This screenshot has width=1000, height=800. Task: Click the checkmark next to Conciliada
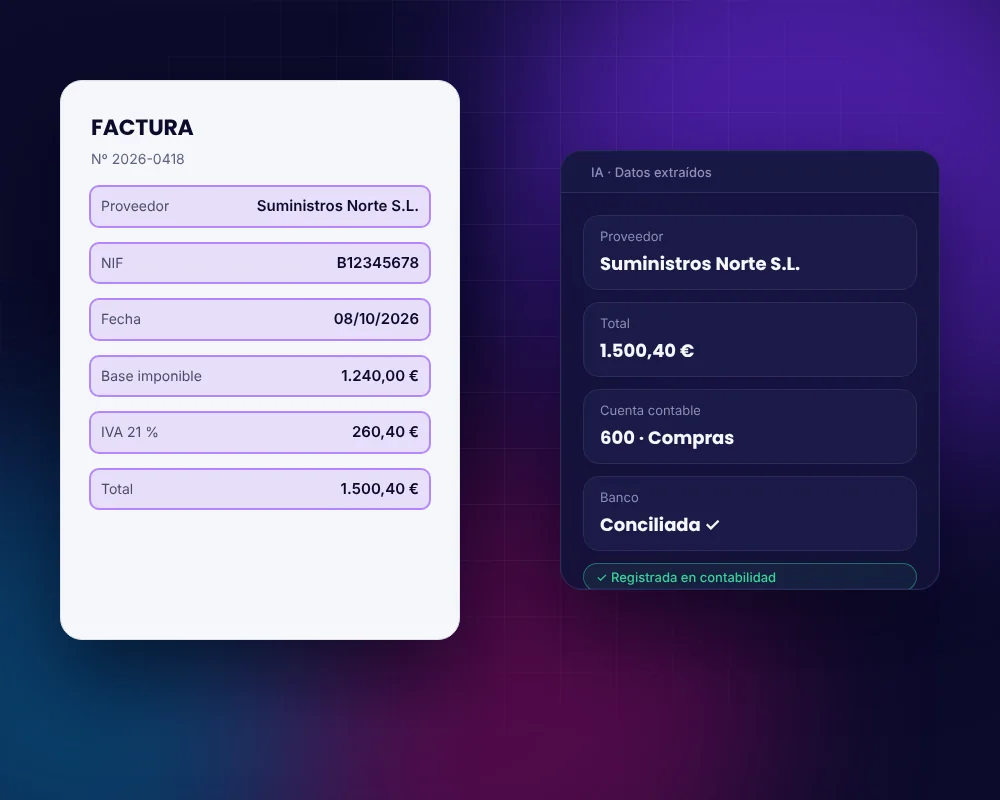point(713,525)
